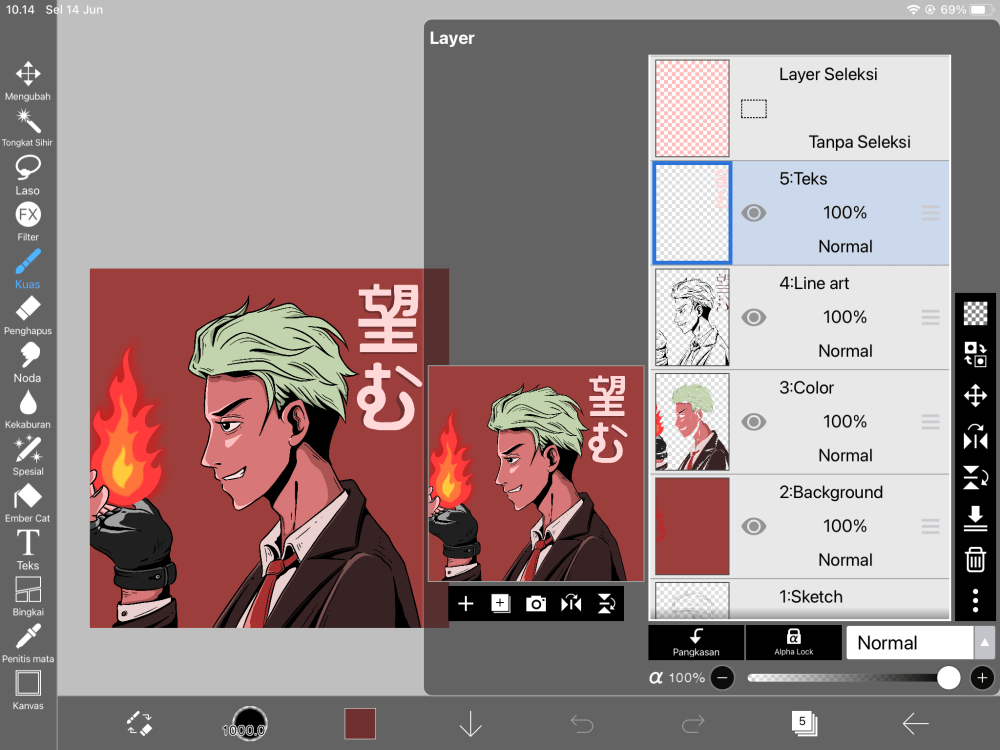Flip layer vertically under preview
Screen dimensions: 1000x750
pos(606,603)
